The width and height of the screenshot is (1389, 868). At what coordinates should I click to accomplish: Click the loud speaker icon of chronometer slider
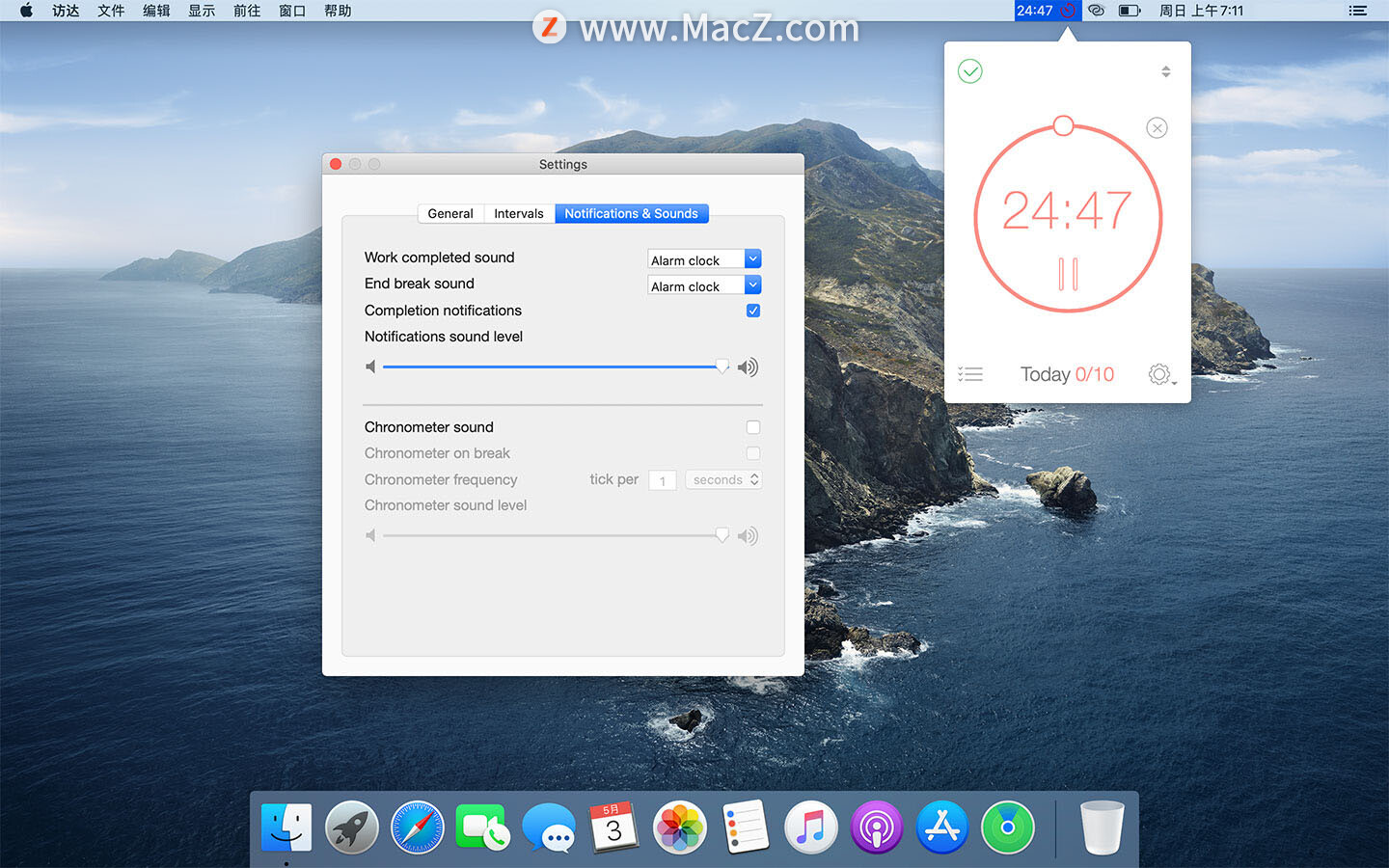click(x=749, y=535)
